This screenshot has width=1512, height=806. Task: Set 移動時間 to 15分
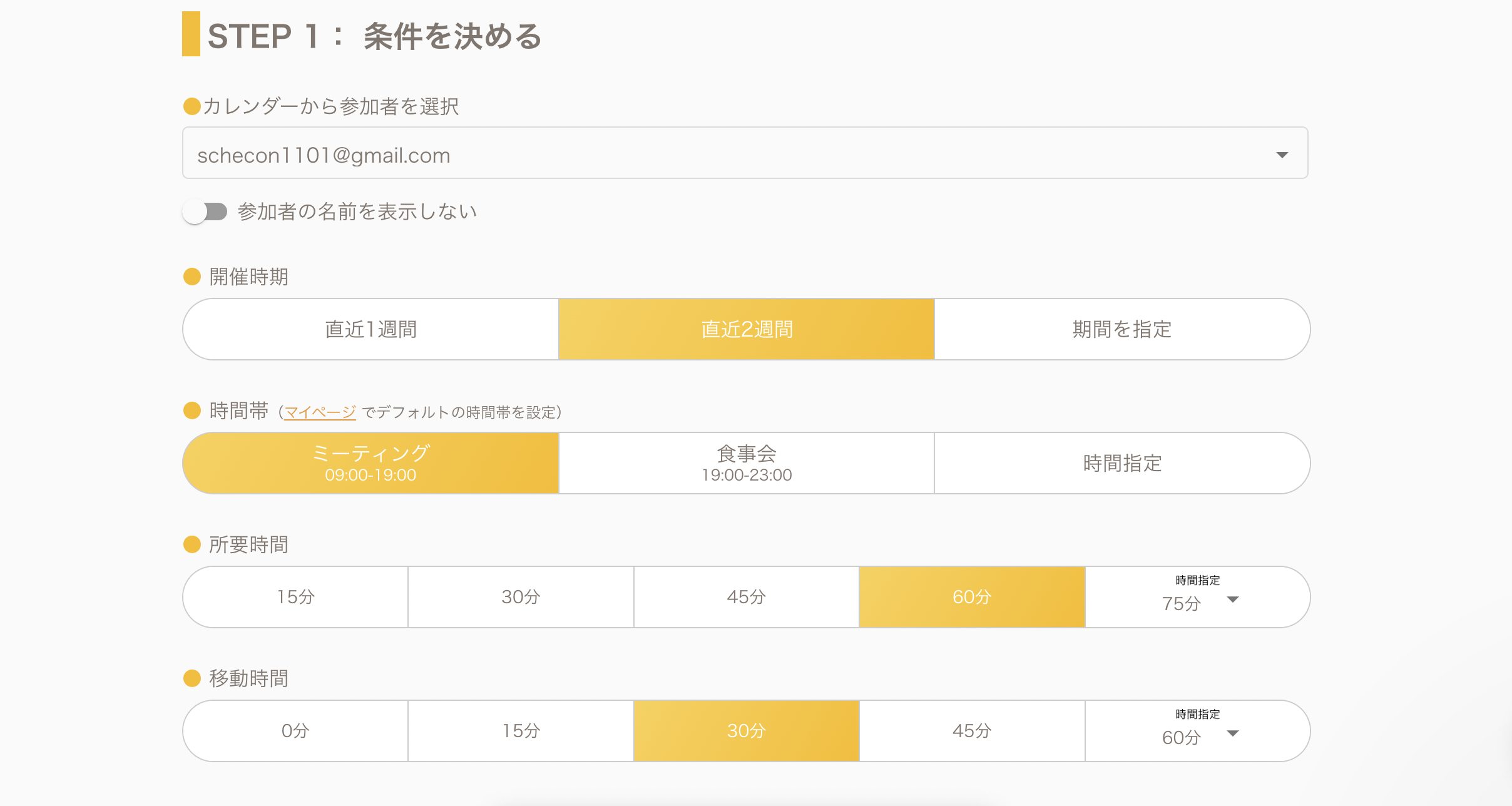pos(521,731)
